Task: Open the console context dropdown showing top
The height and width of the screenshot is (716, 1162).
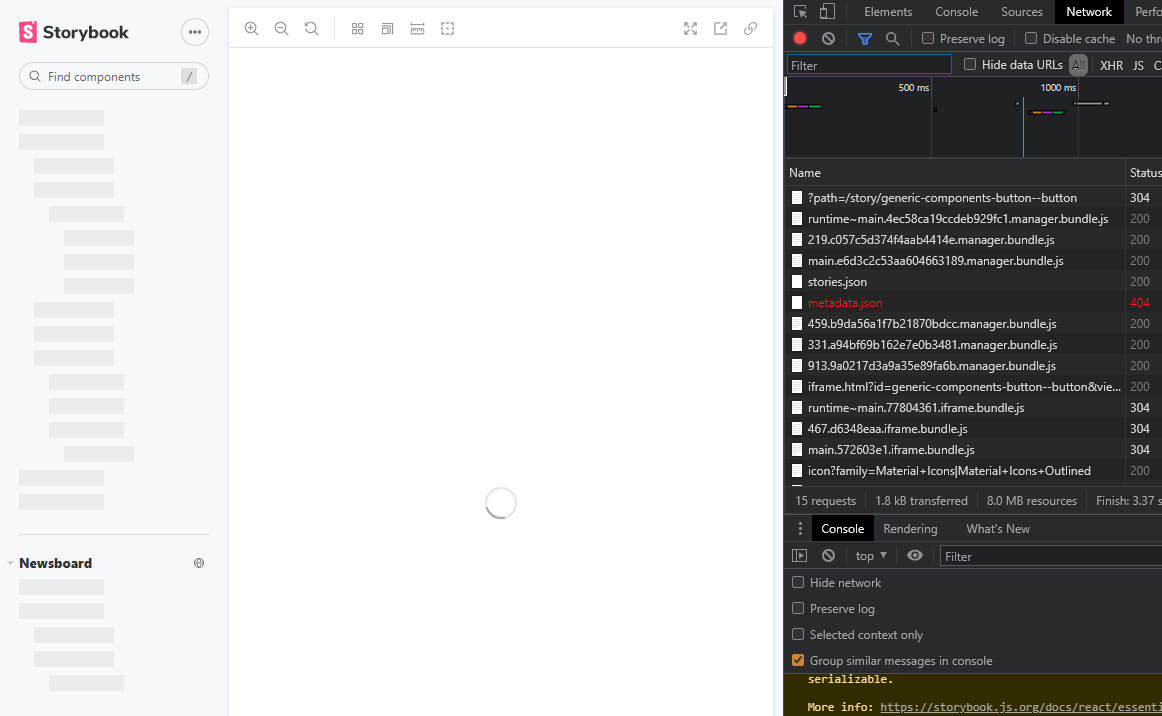Action: click(870, 555)
